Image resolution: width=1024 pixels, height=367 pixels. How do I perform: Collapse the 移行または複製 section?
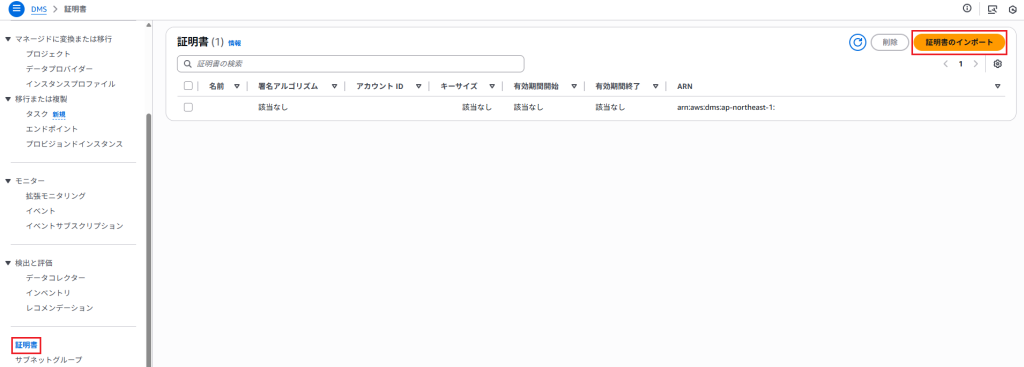pyautogui.click(x=8, y=99)
